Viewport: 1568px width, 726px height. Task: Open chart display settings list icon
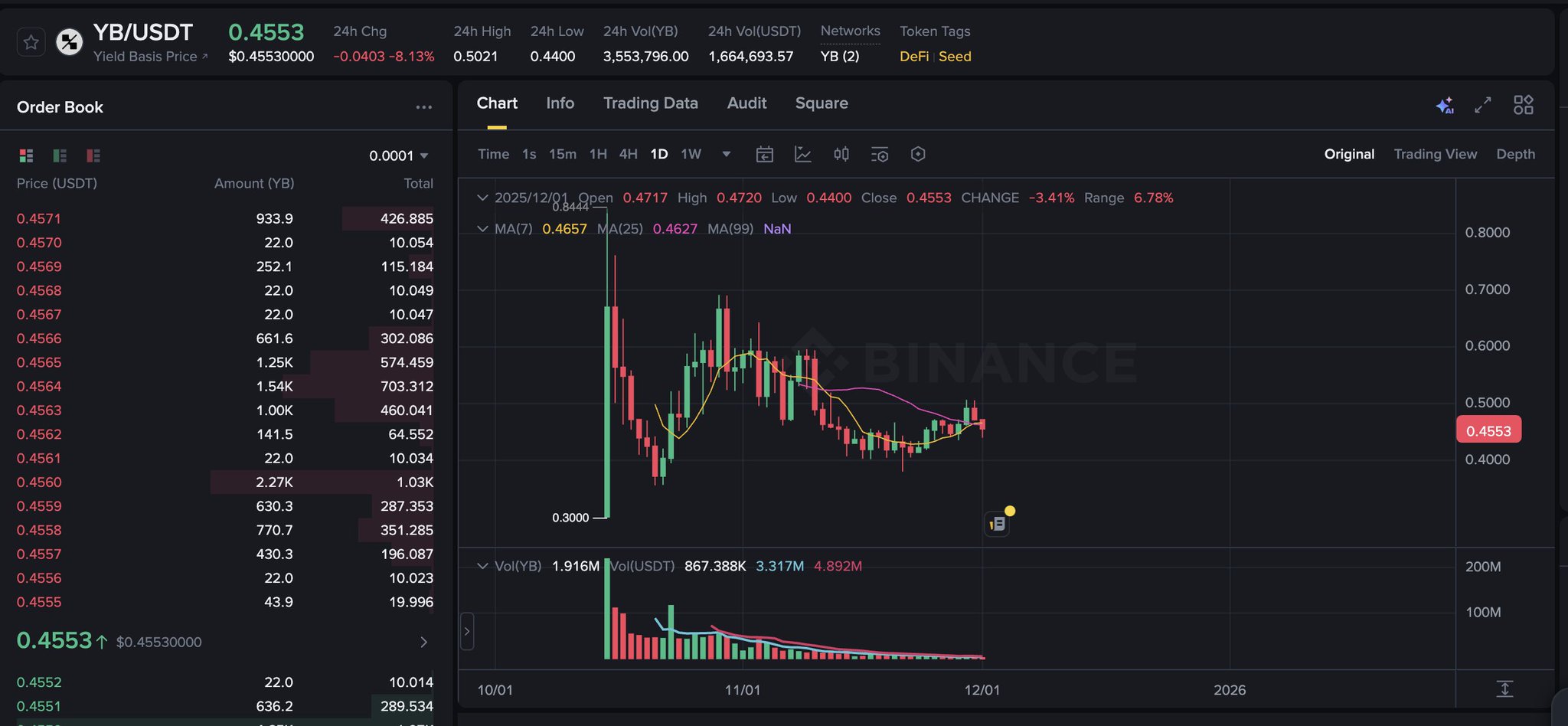click(x=880, y=155)
